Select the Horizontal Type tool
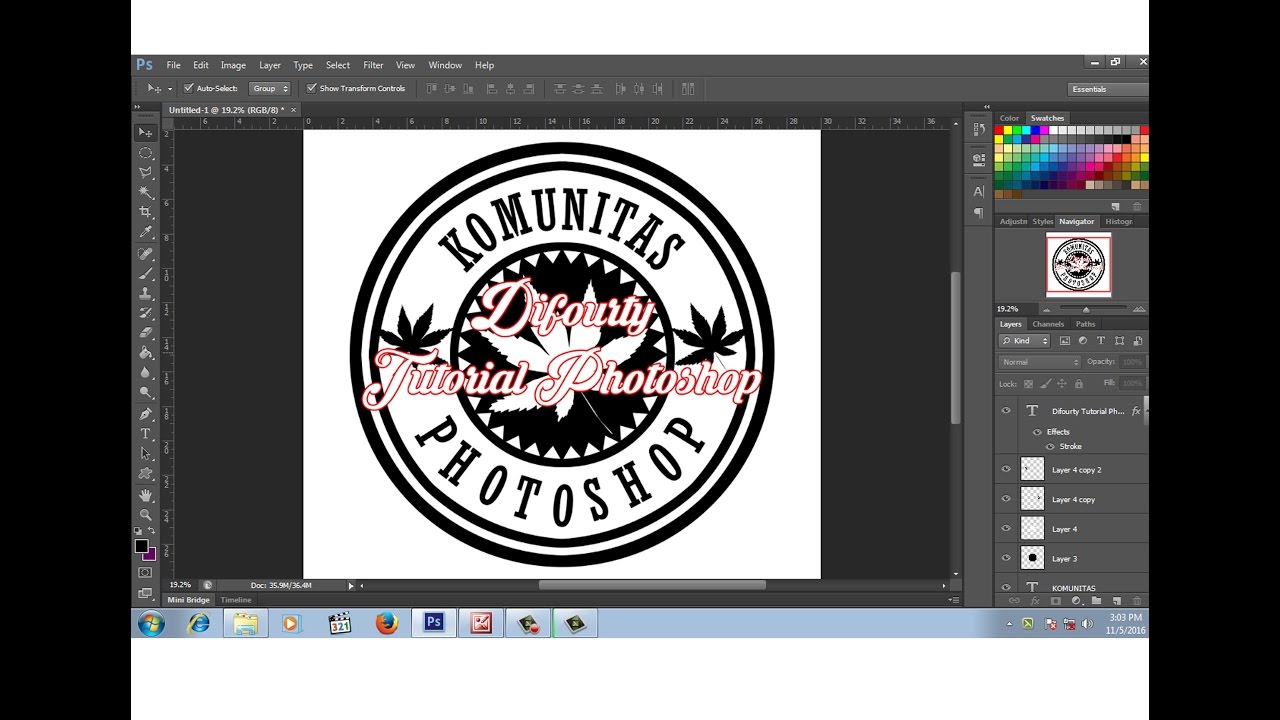Viewport: 1280px width, 720px height. point(146,434)
